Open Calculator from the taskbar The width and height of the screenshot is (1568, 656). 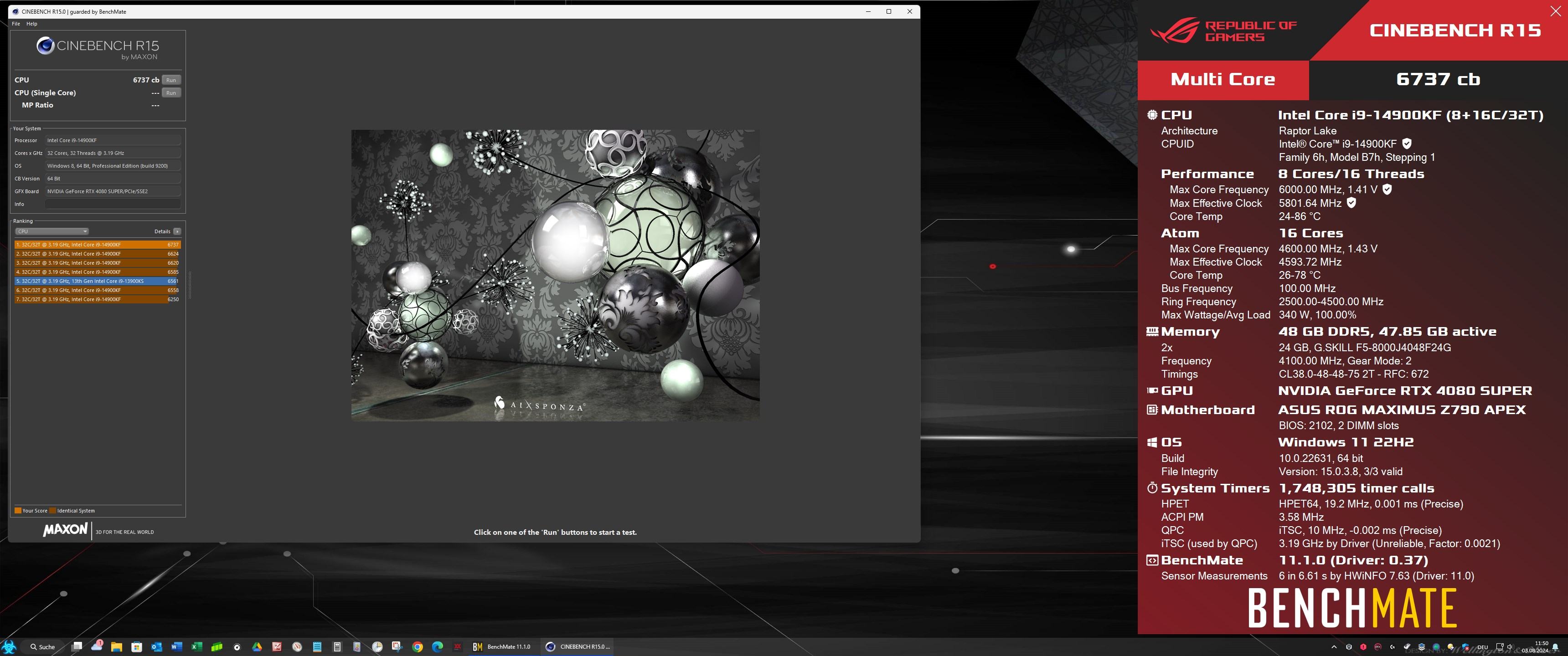tap(337, 647)
